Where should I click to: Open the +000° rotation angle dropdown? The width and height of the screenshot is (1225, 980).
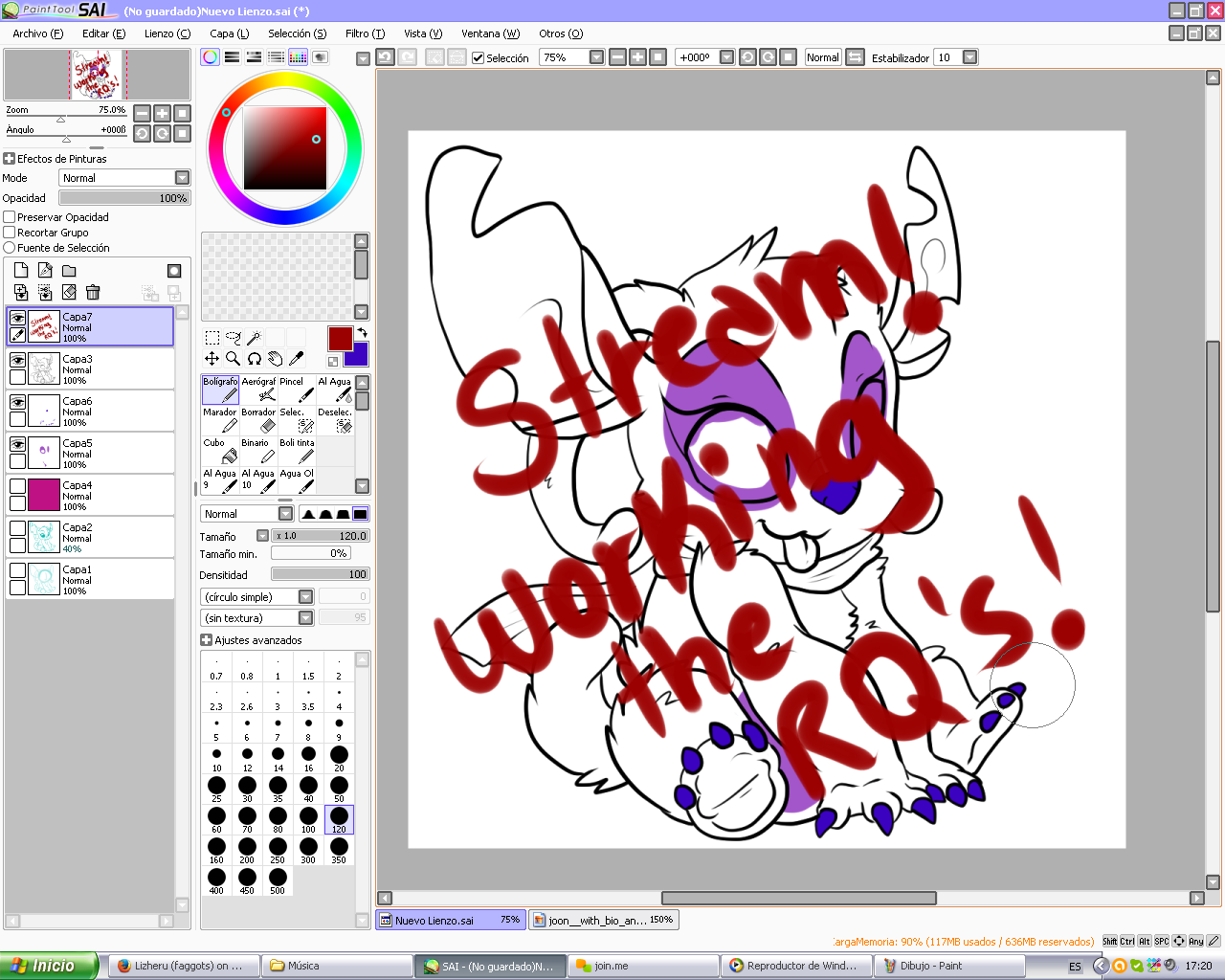(726, 57)
